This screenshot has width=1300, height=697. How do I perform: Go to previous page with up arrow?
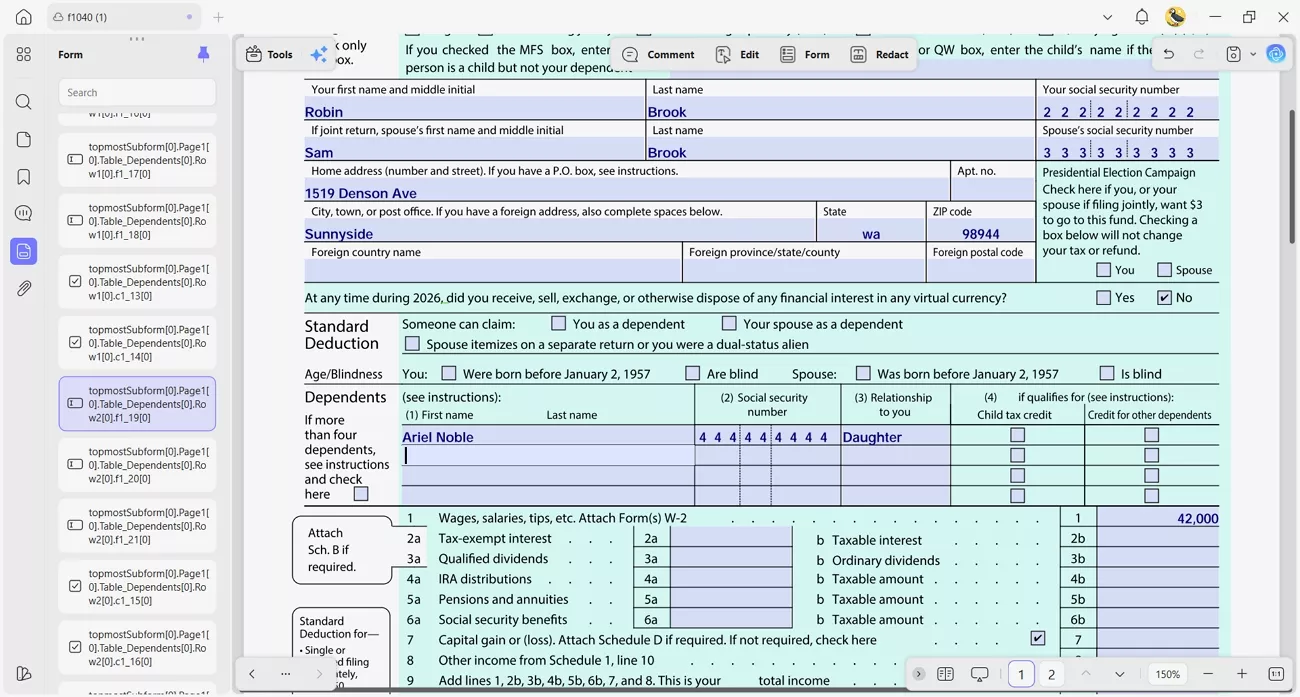(1086, 674)
